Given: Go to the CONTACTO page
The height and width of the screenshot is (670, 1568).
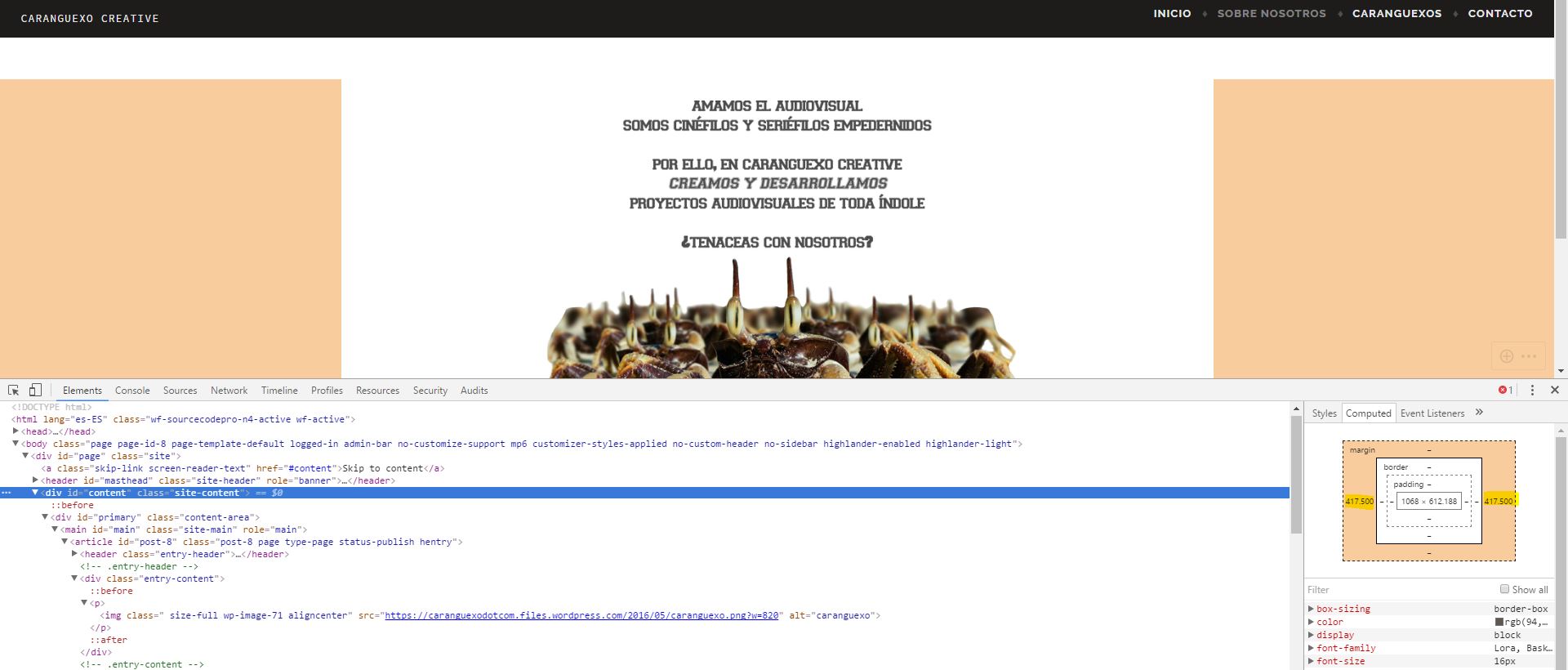Looking at the screenshot, I should coord(1499,14).
